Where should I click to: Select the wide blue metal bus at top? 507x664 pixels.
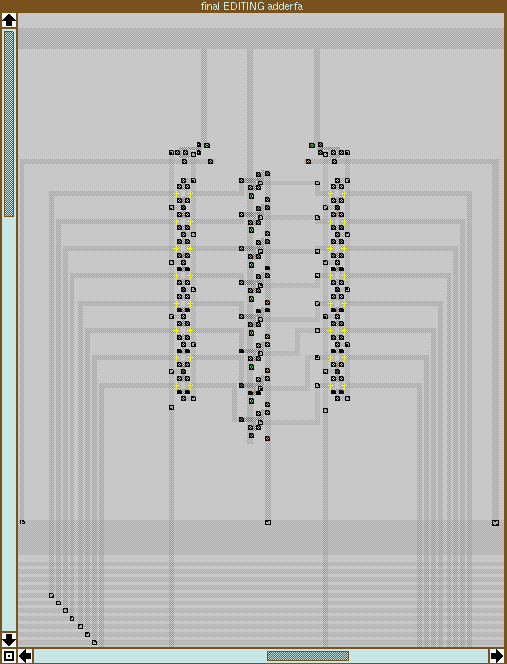point(261,39)
